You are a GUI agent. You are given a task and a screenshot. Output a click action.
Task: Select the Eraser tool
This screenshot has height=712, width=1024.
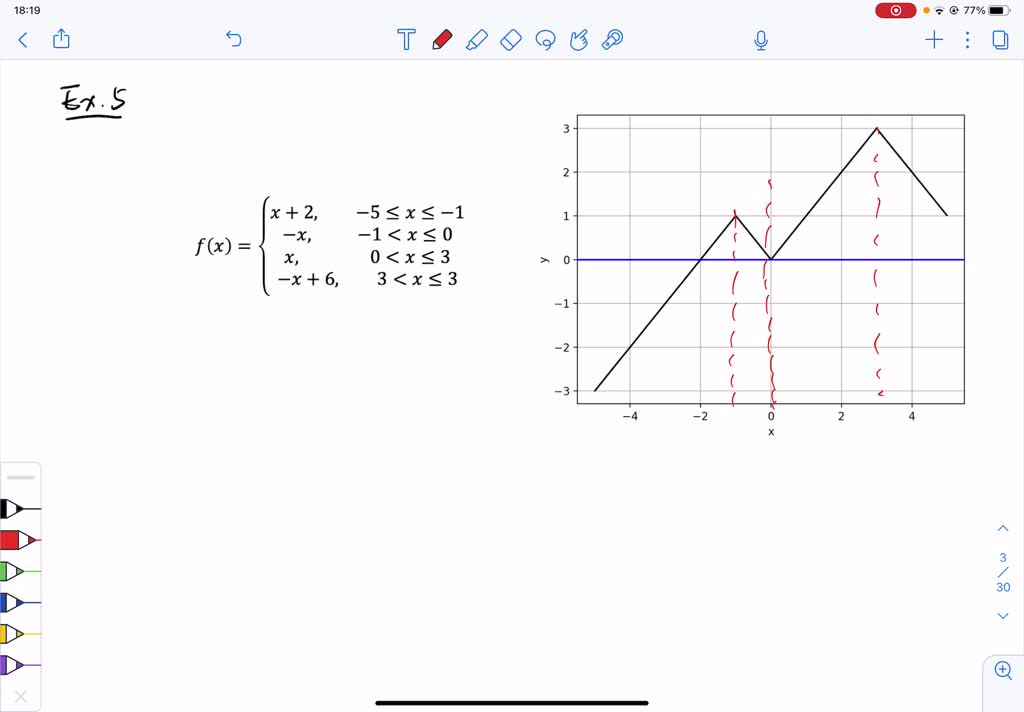(x=511, y=40)
